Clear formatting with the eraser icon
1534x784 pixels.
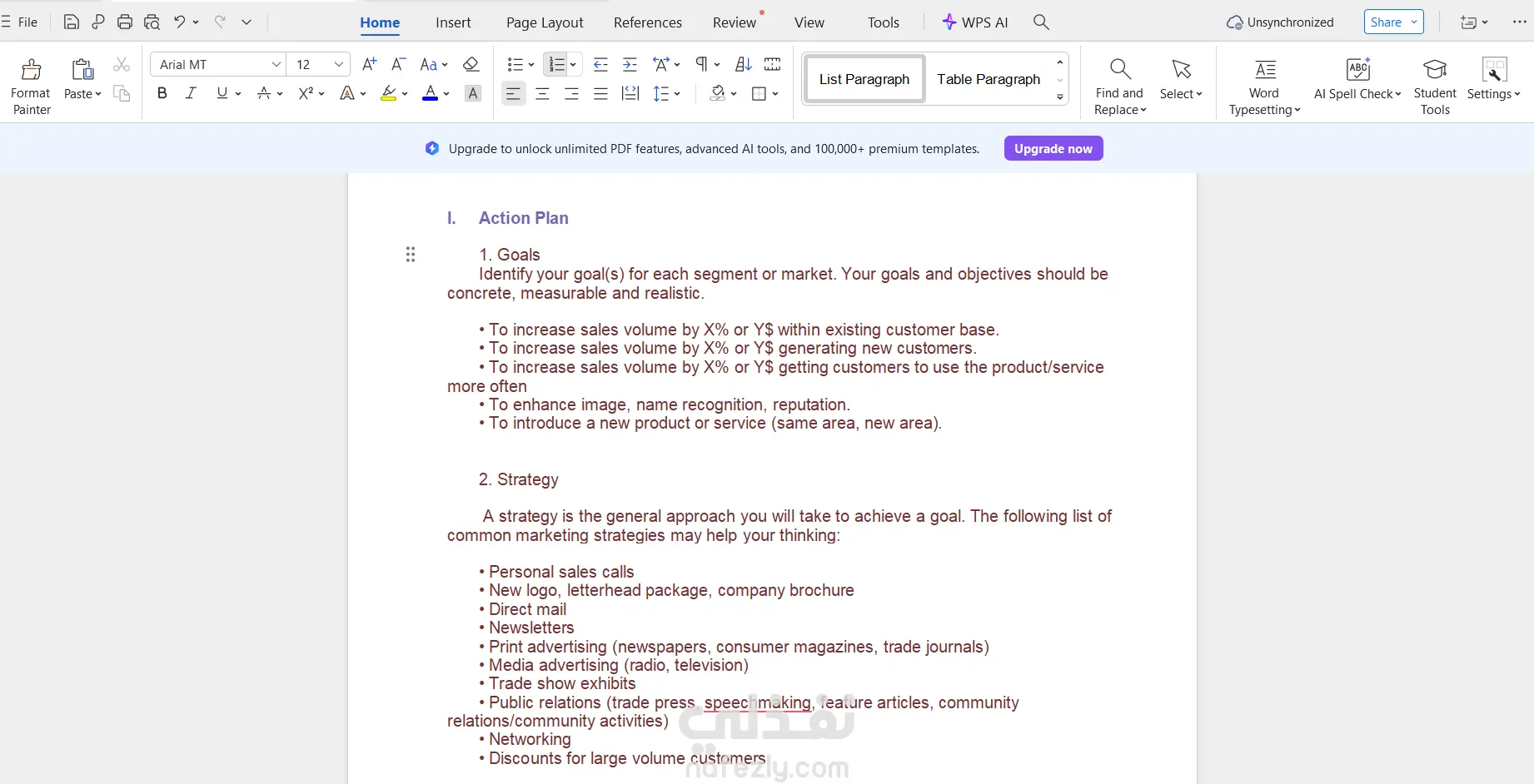pos(471,64)
